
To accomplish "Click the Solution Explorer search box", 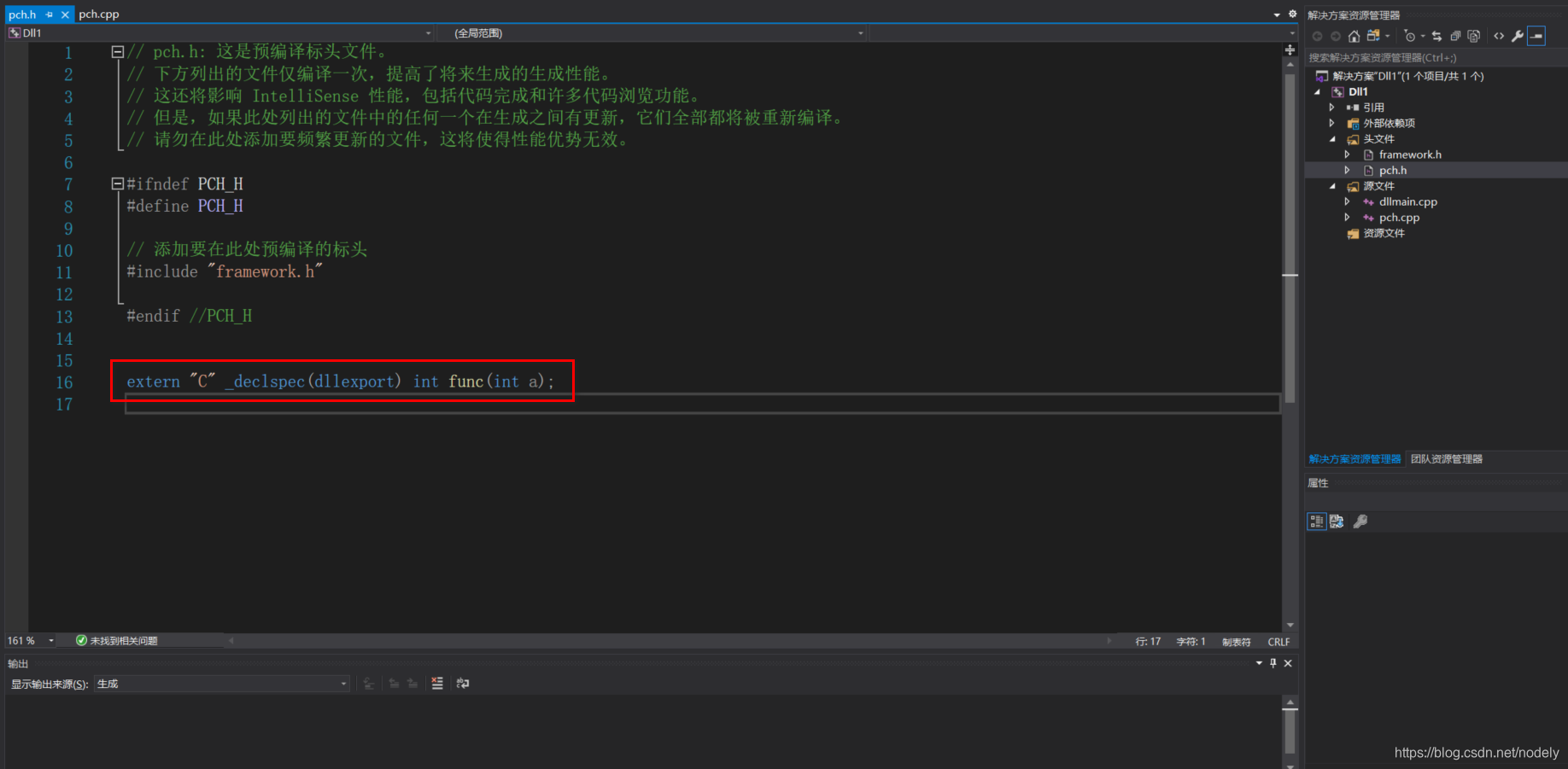I will tap(1436, 58).
